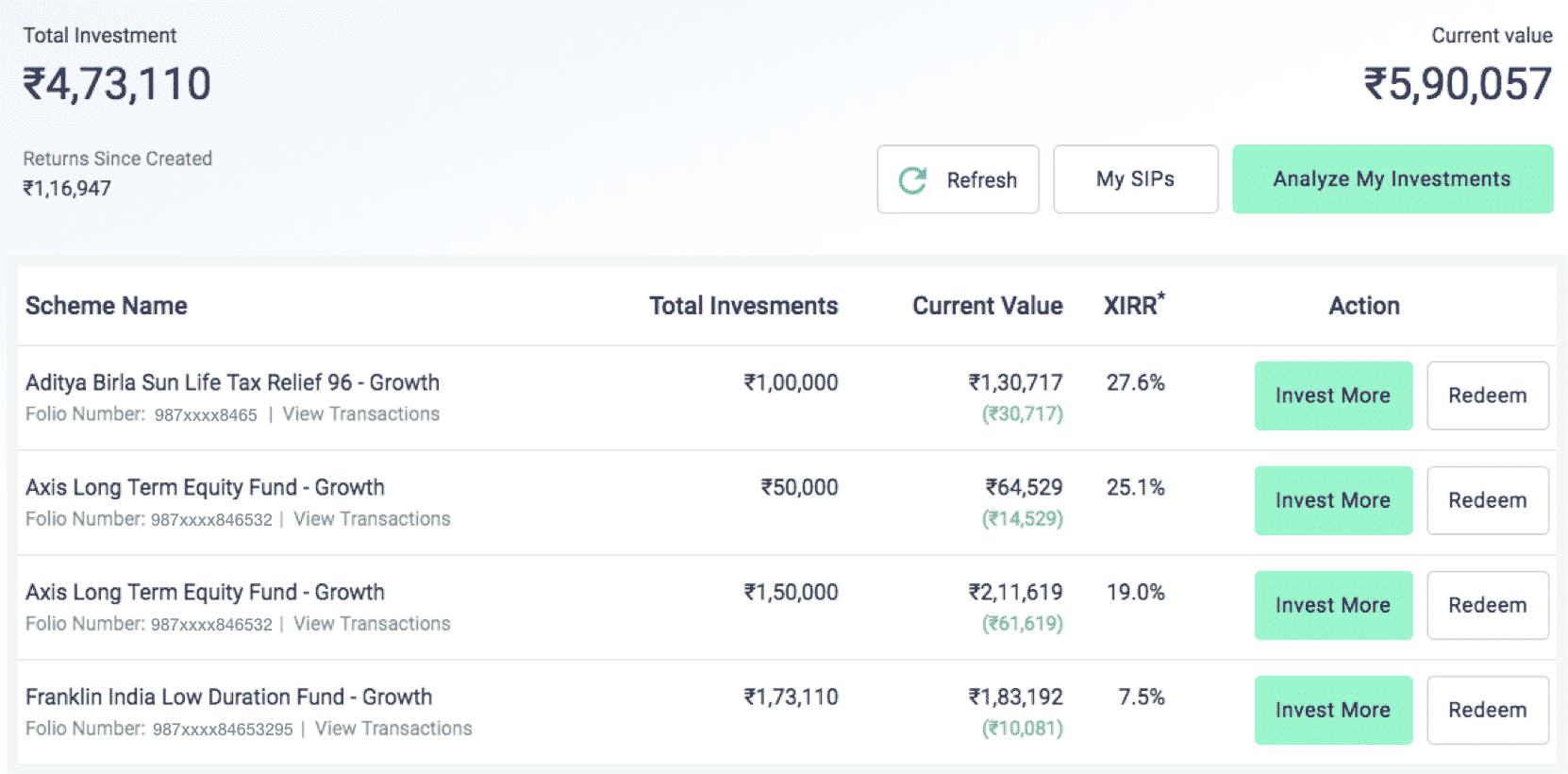This screenshot has width=1568, height=774.
Task: Click the folio number 987xxxx84653295
Action: point(223,730)
